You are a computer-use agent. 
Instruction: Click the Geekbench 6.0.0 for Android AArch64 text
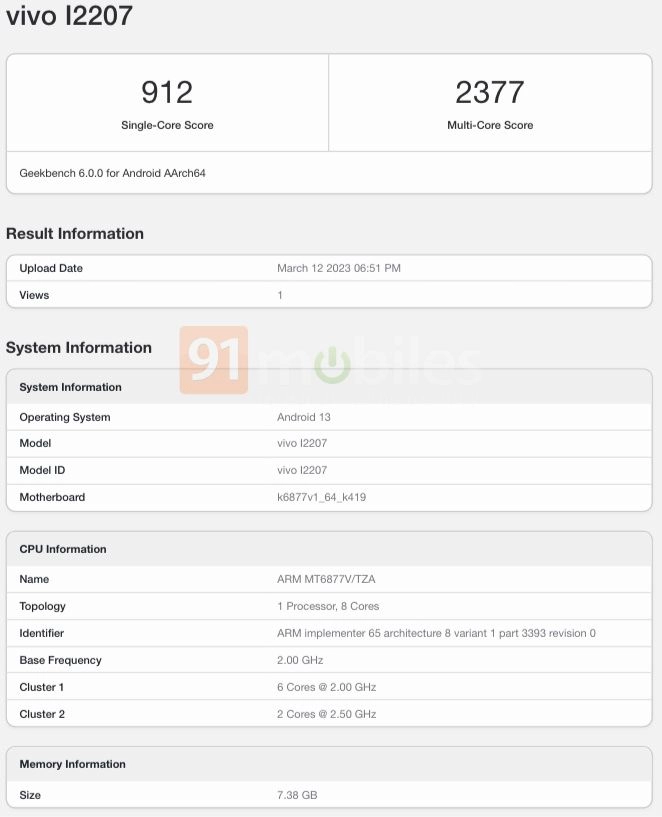point(113,173)
